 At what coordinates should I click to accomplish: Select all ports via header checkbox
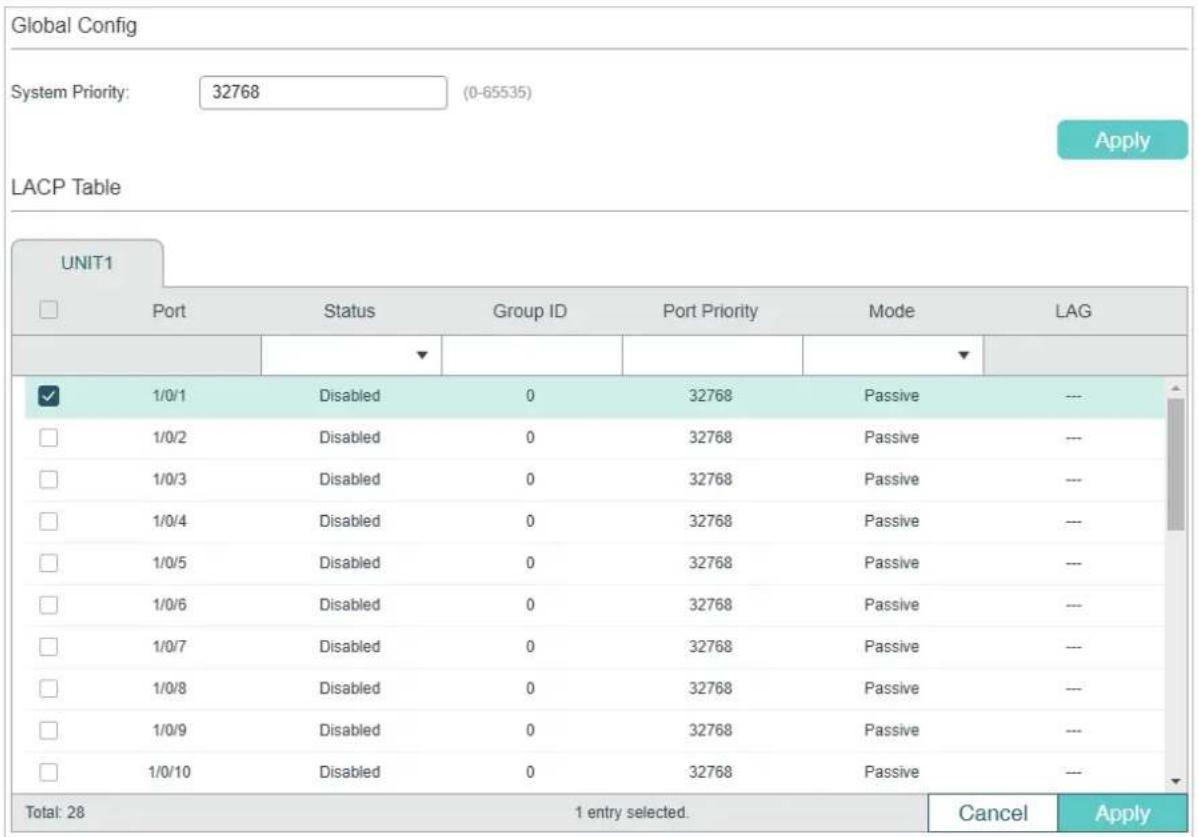(x=48, y=310)
